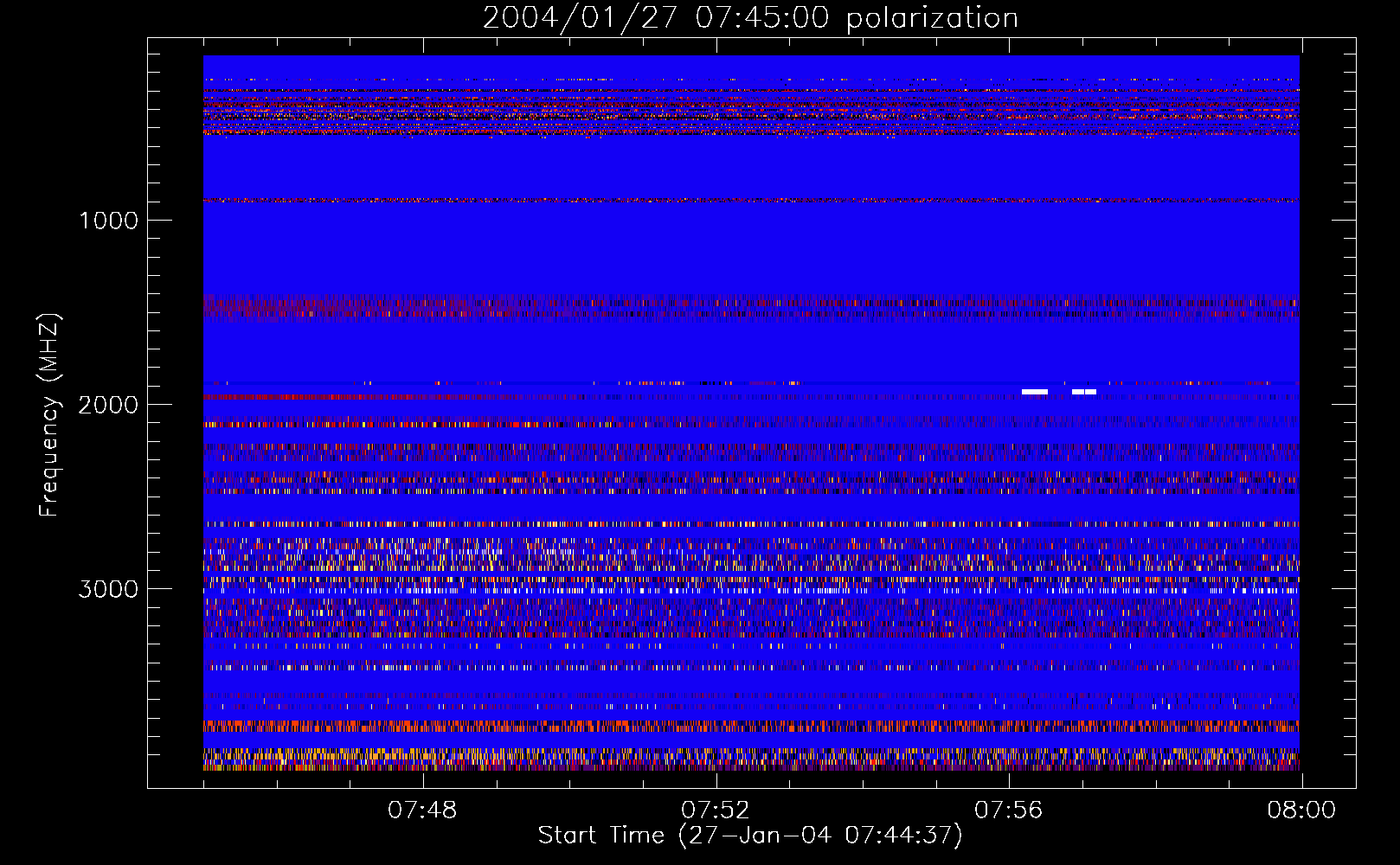Image resolution: width=1400 pixels, height=865 pixels.
Task: Click the 'Start Time (27-Jan-04 07:44:37)' label
Action: tap(750, 836)
